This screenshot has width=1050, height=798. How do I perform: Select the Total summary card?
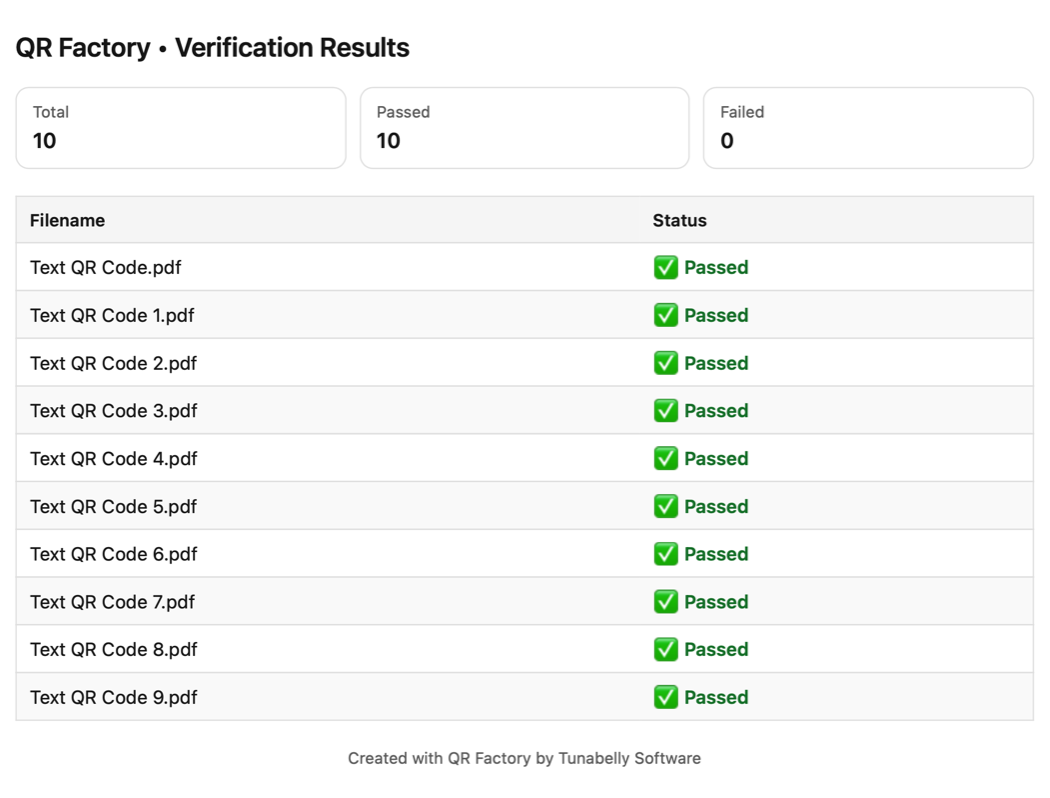point(181,128)
